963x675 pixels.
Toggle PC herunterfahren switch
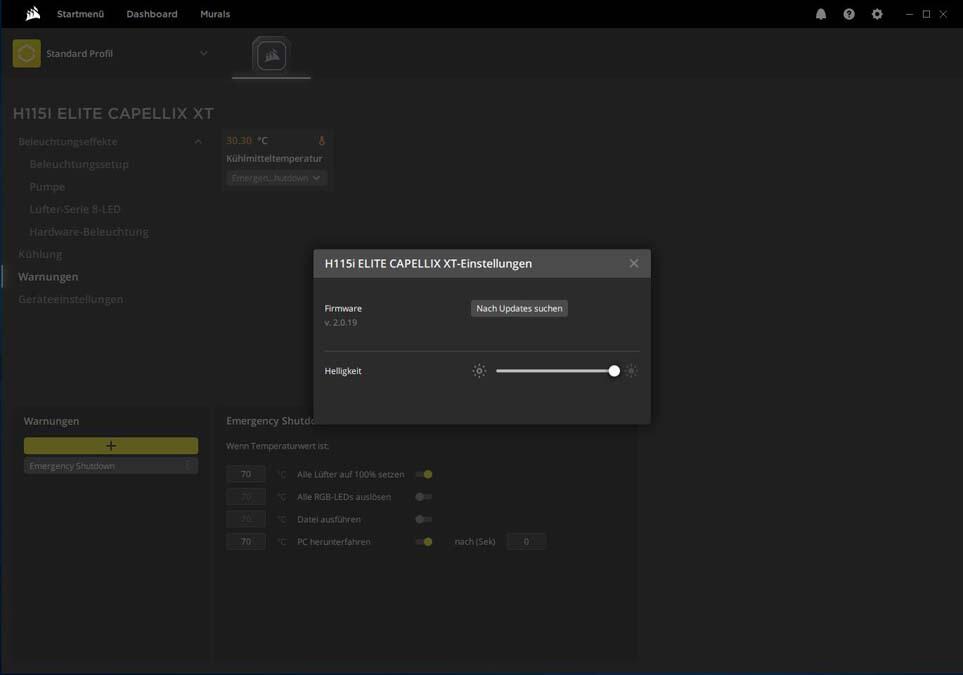point(424,542)
